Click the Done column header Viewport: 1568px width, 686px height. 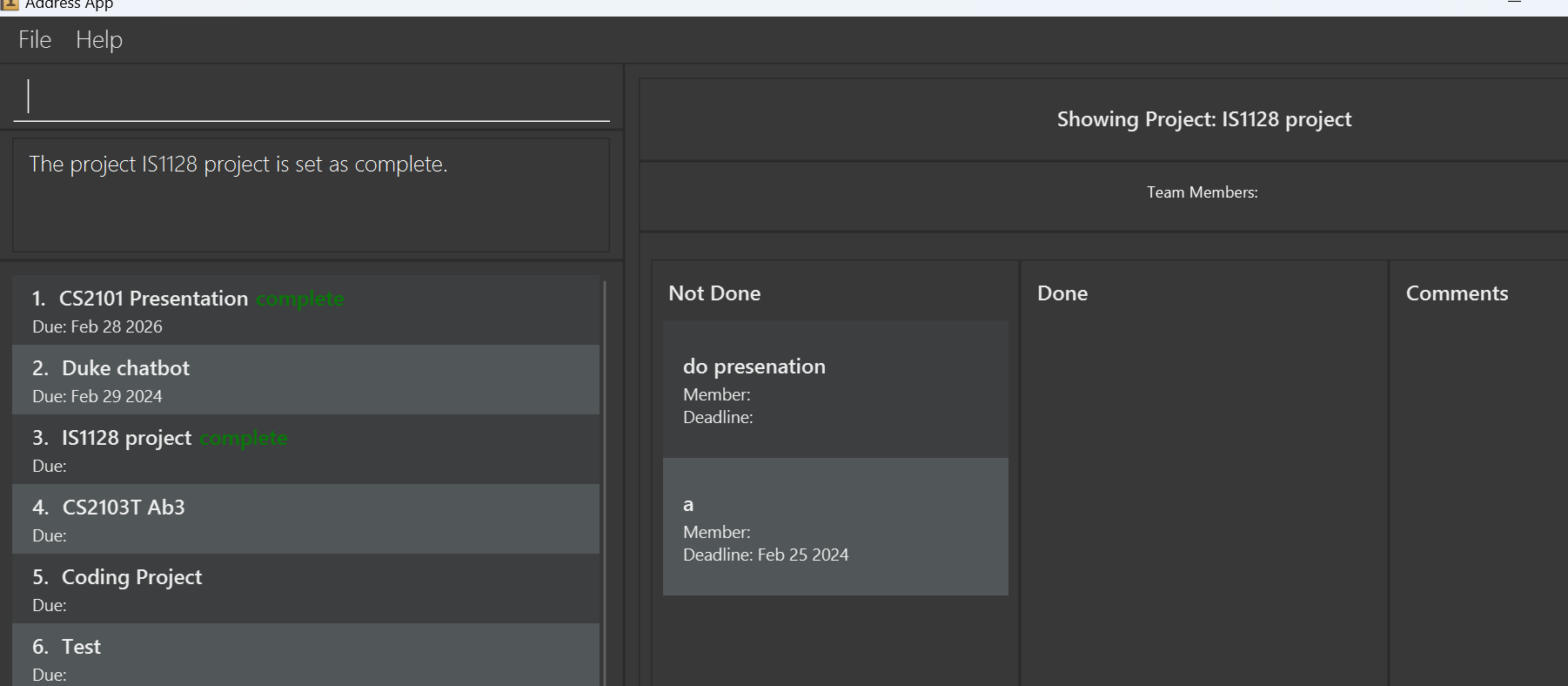click(1062, 293)
